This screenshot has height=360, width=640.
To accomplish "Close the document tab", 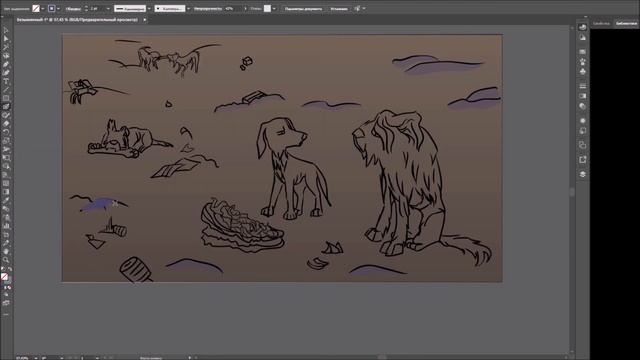I will pyautogui.click(x=144, y=20).
